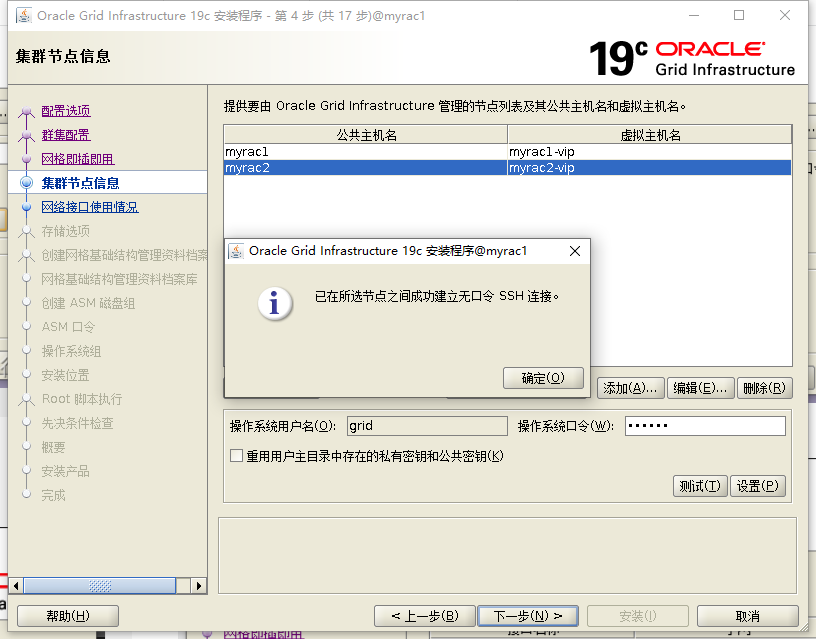Go back with the 上一步(B) button
The width and height of the screenshot is (816, 639).
point(425,616)
